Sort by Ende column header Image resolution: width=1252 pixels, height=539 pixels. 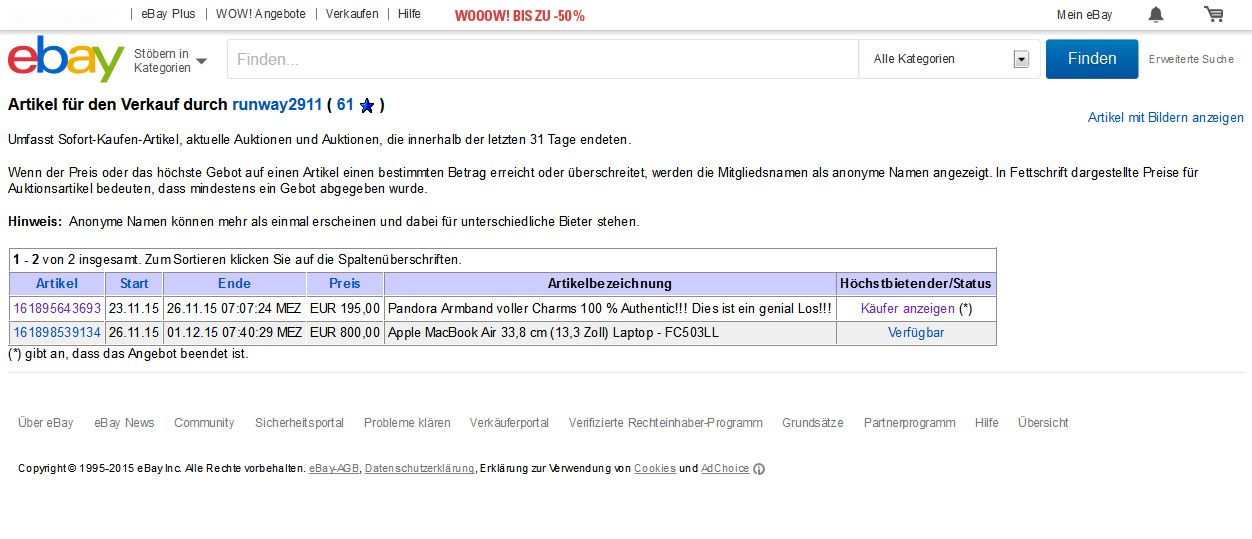coord(235,283)
